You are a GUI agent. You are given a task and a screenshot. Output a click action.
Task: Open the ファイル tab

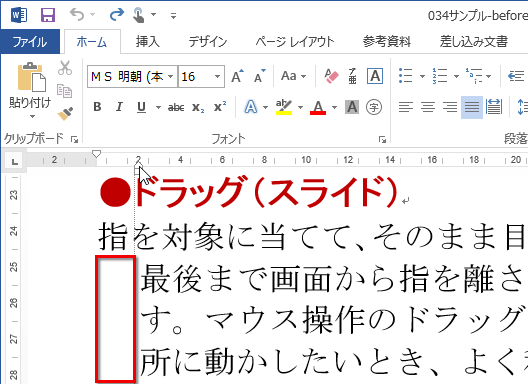click(30, 42)
